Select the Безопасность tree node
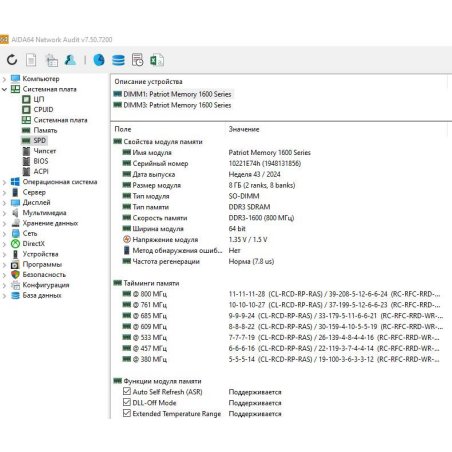The height and width of the screenshot is (452, 452). [x=44, y=275]
